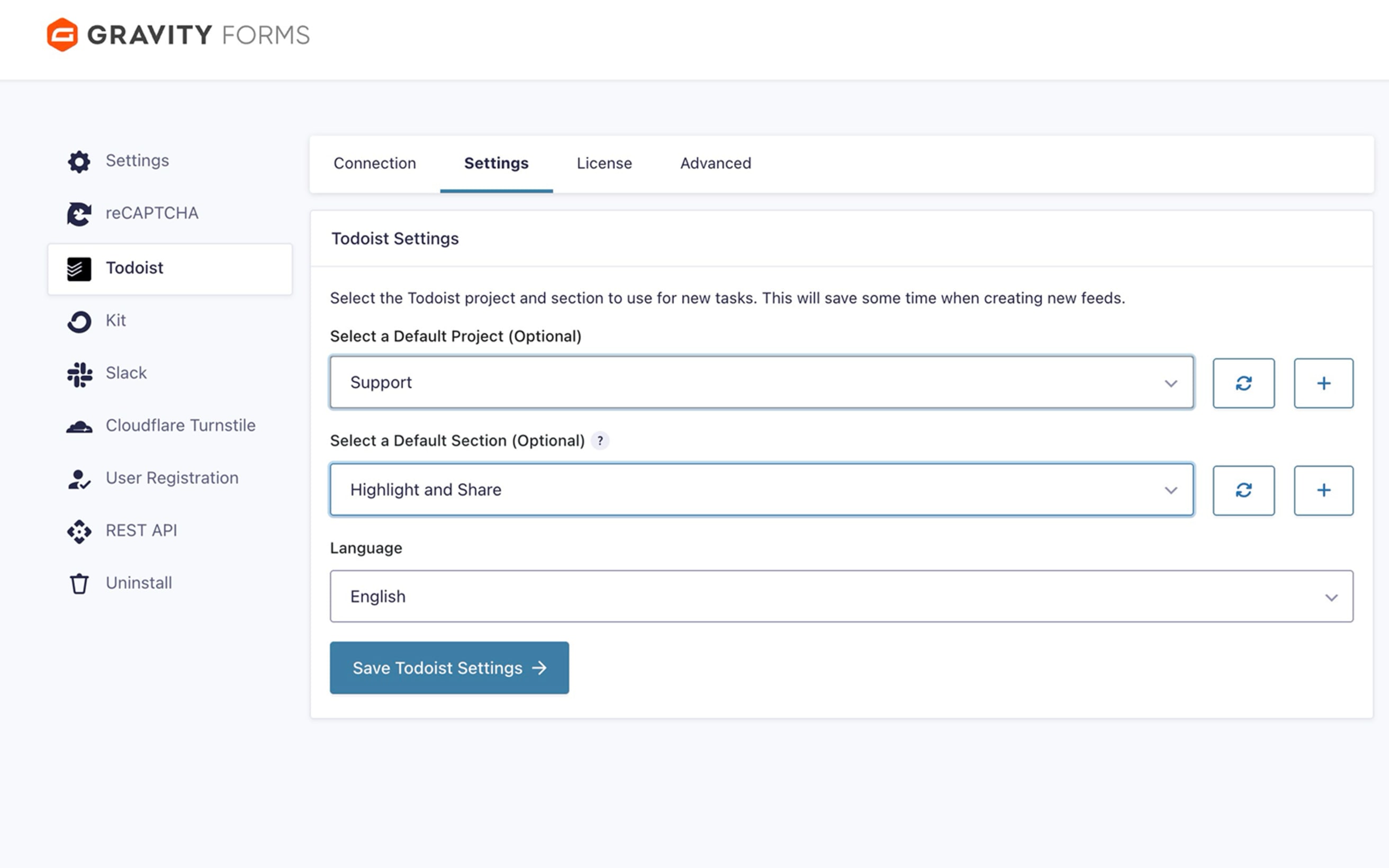The width and height of the screenshot is (1389, 868).
Task: Expand the Language dropdown set to English
Action: tap(841, 596)
